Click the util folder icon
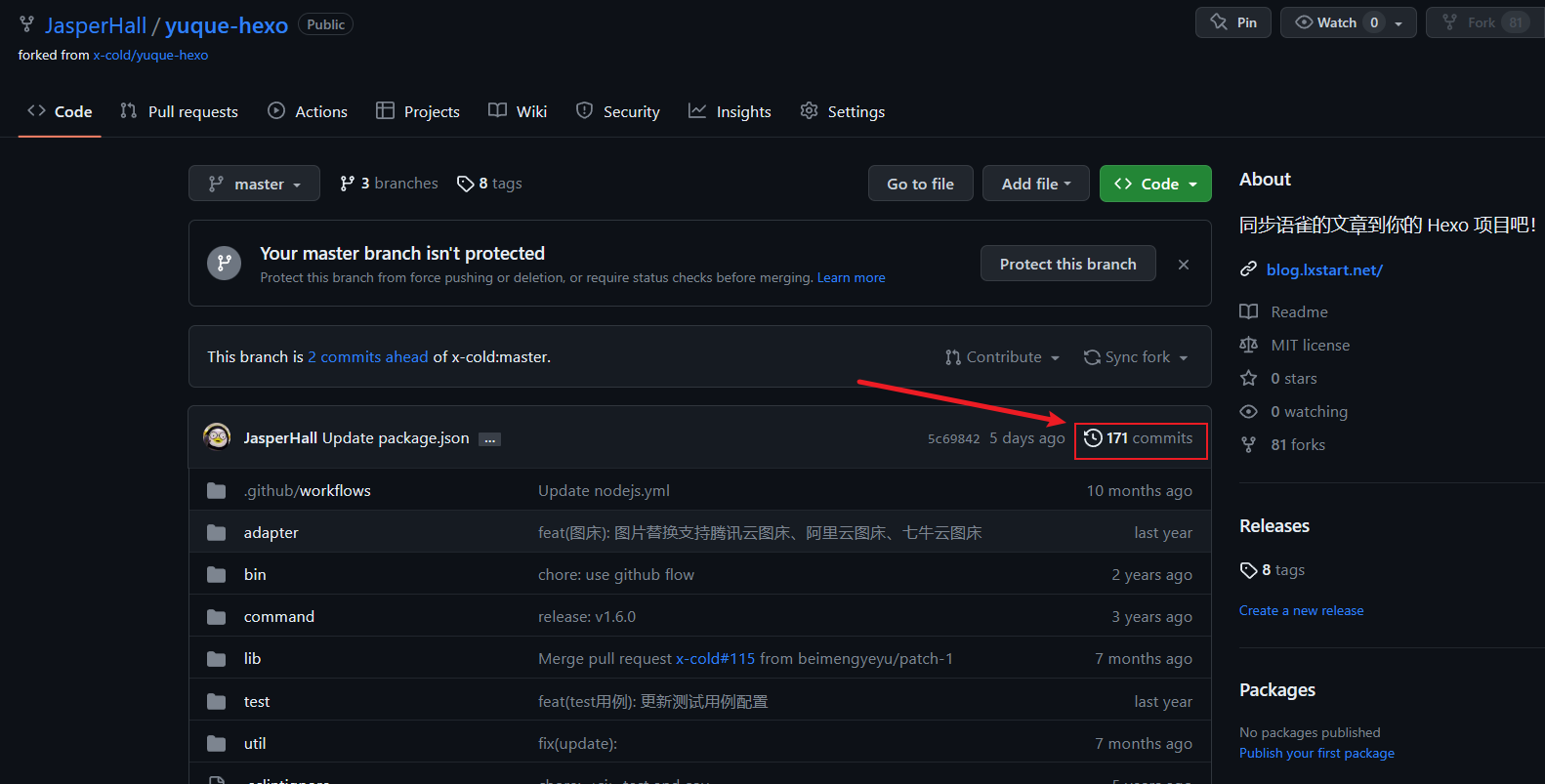This screenshot has width=1545, height=784. [x=217, y=743]
